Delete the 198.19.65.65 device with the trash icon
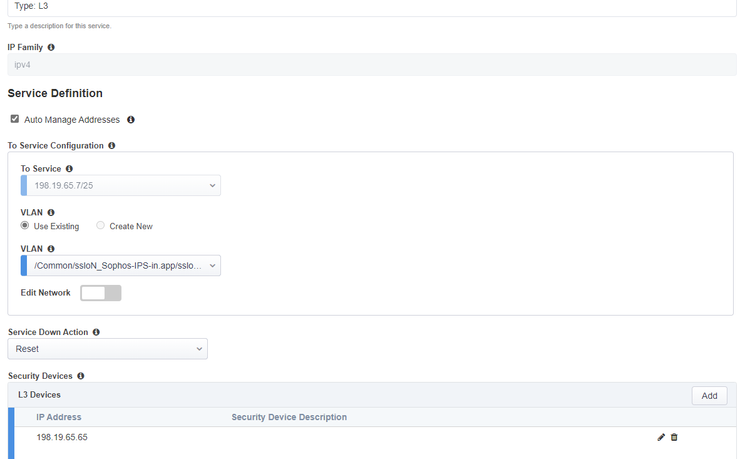 point(674,437)
